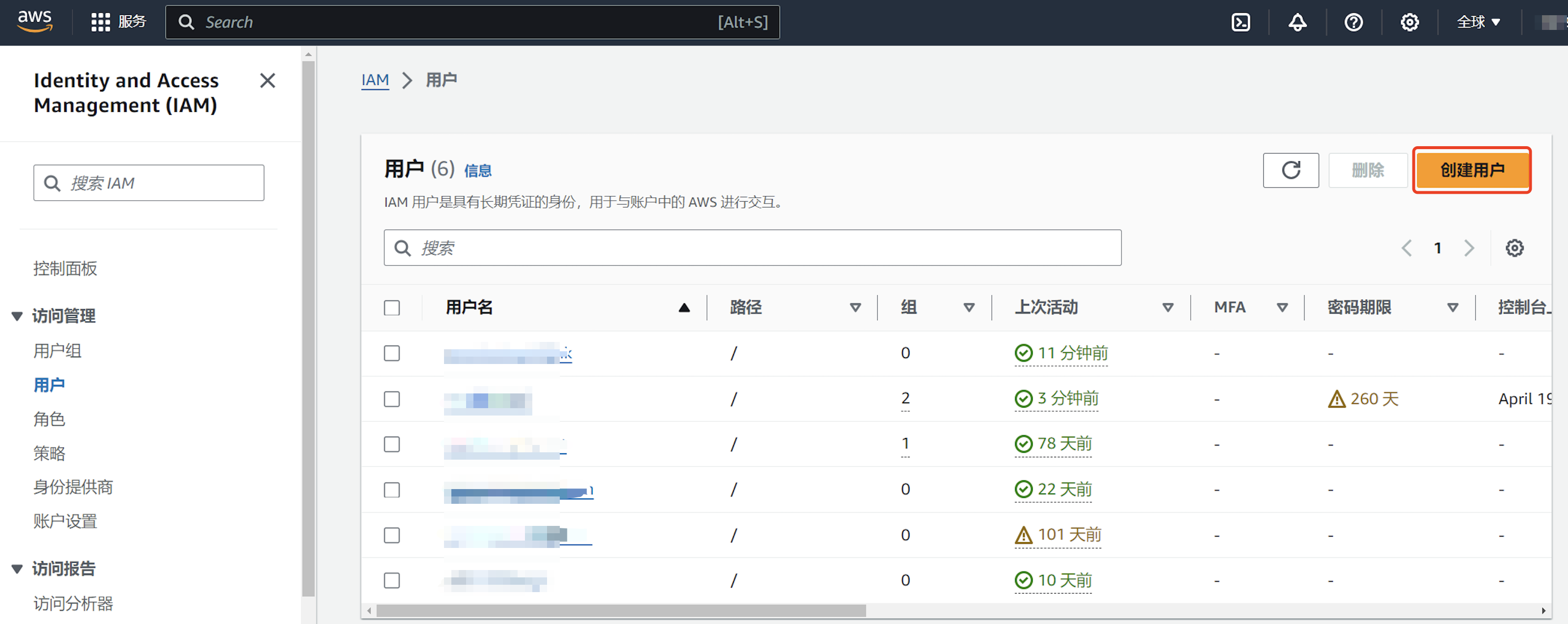Select the user active 11 分钟前
Screen dimensions: 1568x624
(392, 353)
